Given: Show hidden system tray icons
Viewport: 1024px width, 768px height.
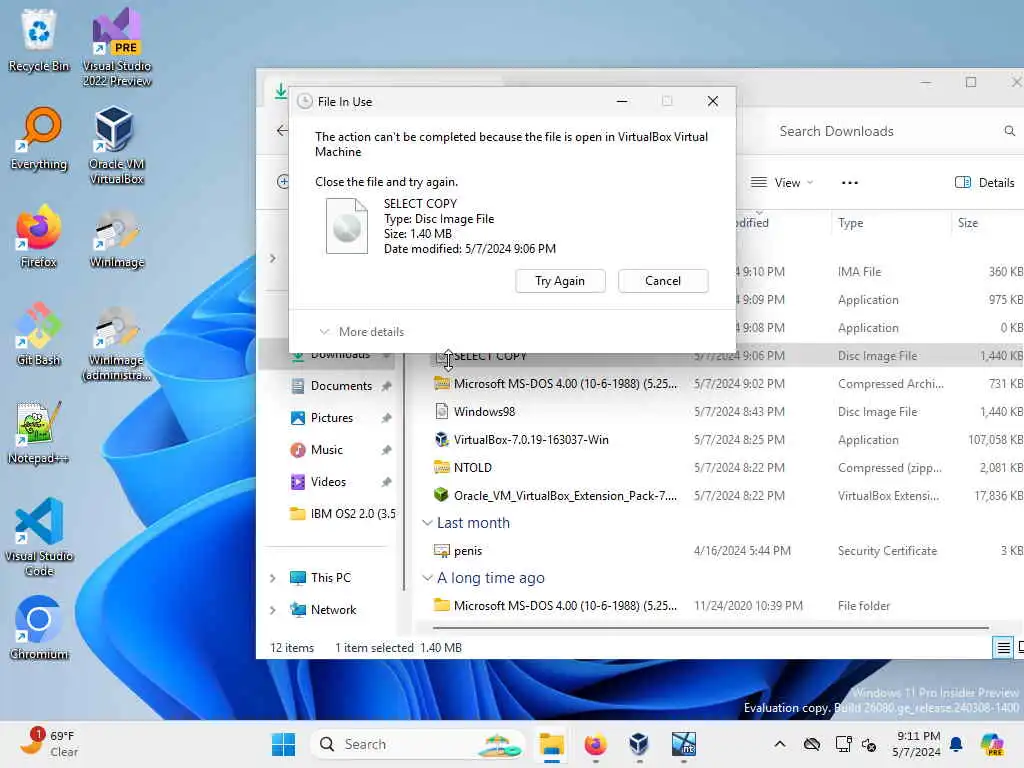Looking at the screenshot, I should 780,744.
